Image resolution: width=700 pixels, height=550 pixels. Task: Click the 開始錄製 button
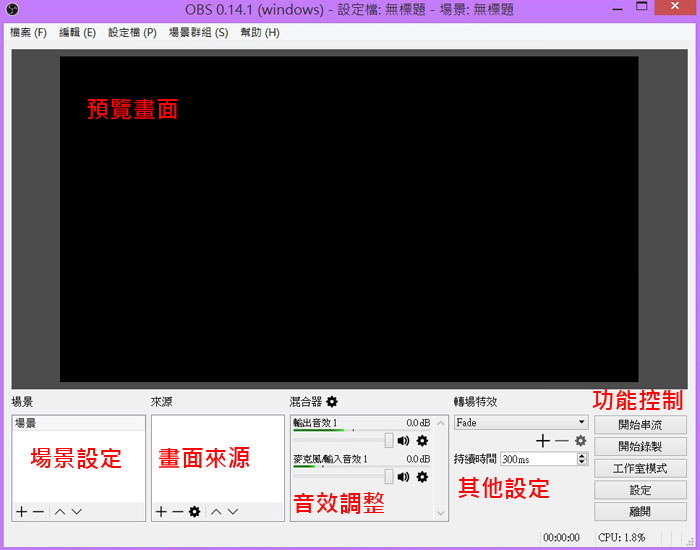[640, 446]
